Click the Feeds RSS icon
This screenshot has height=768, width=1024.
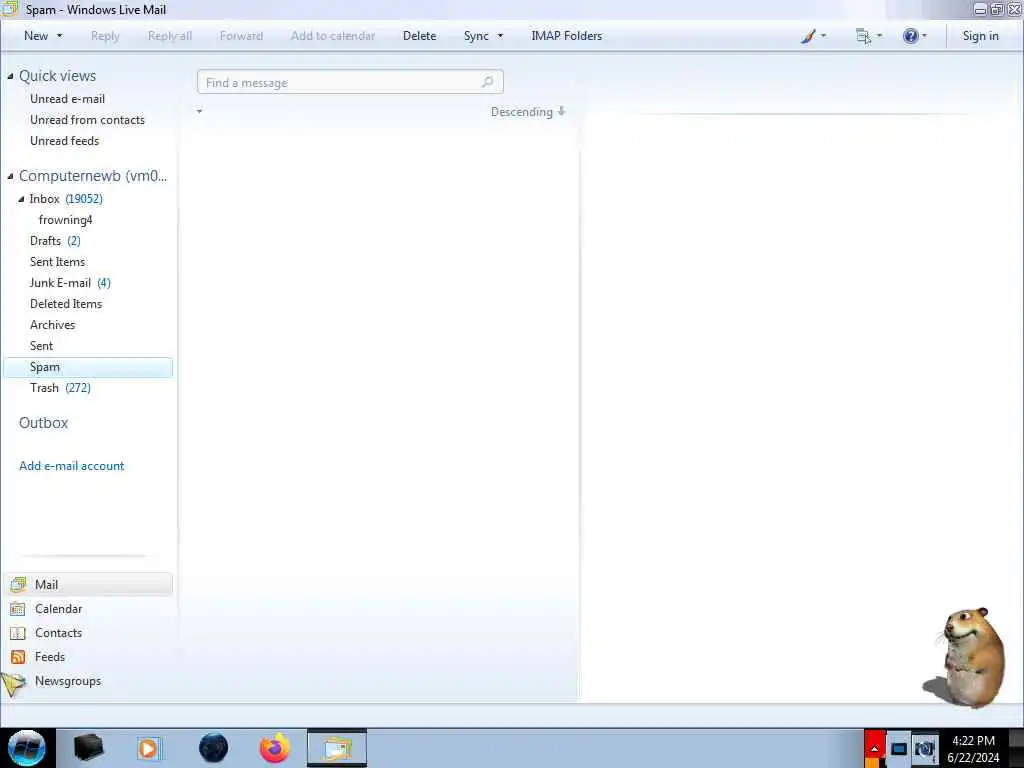click(x=18, y=657)
